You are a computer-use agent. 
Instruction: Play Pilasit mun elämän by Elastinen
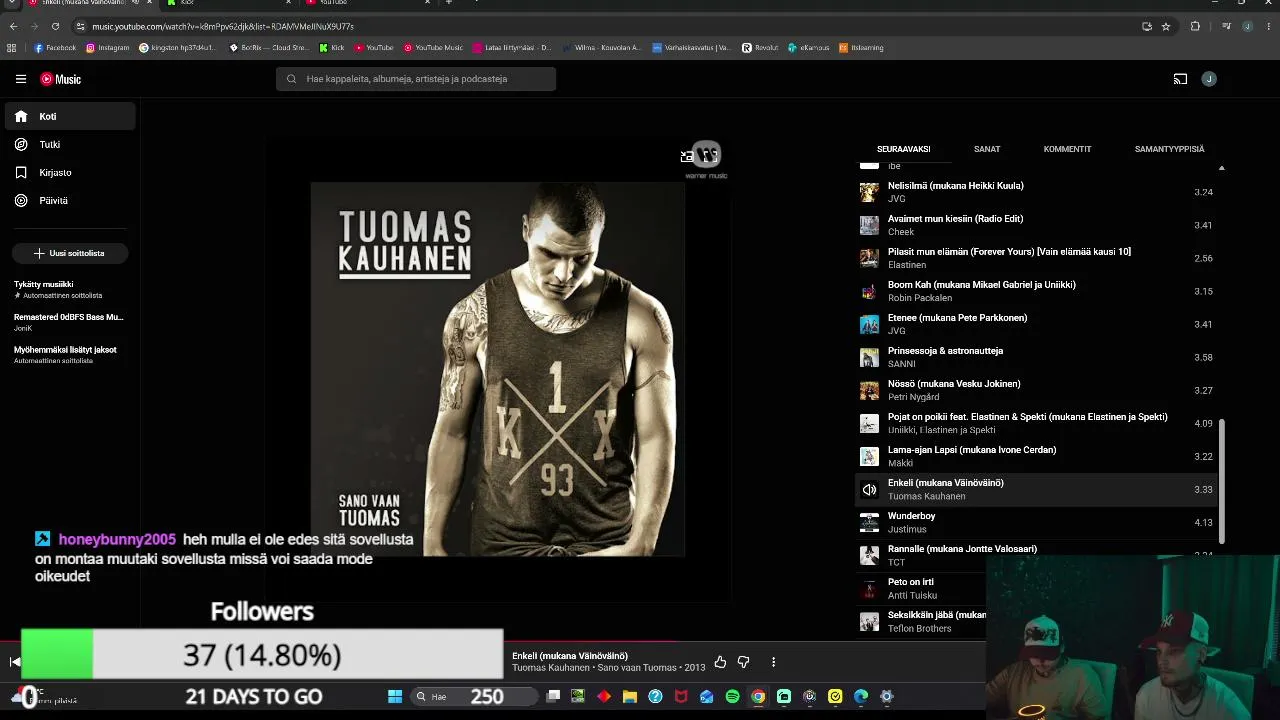tap(1038, 258)
